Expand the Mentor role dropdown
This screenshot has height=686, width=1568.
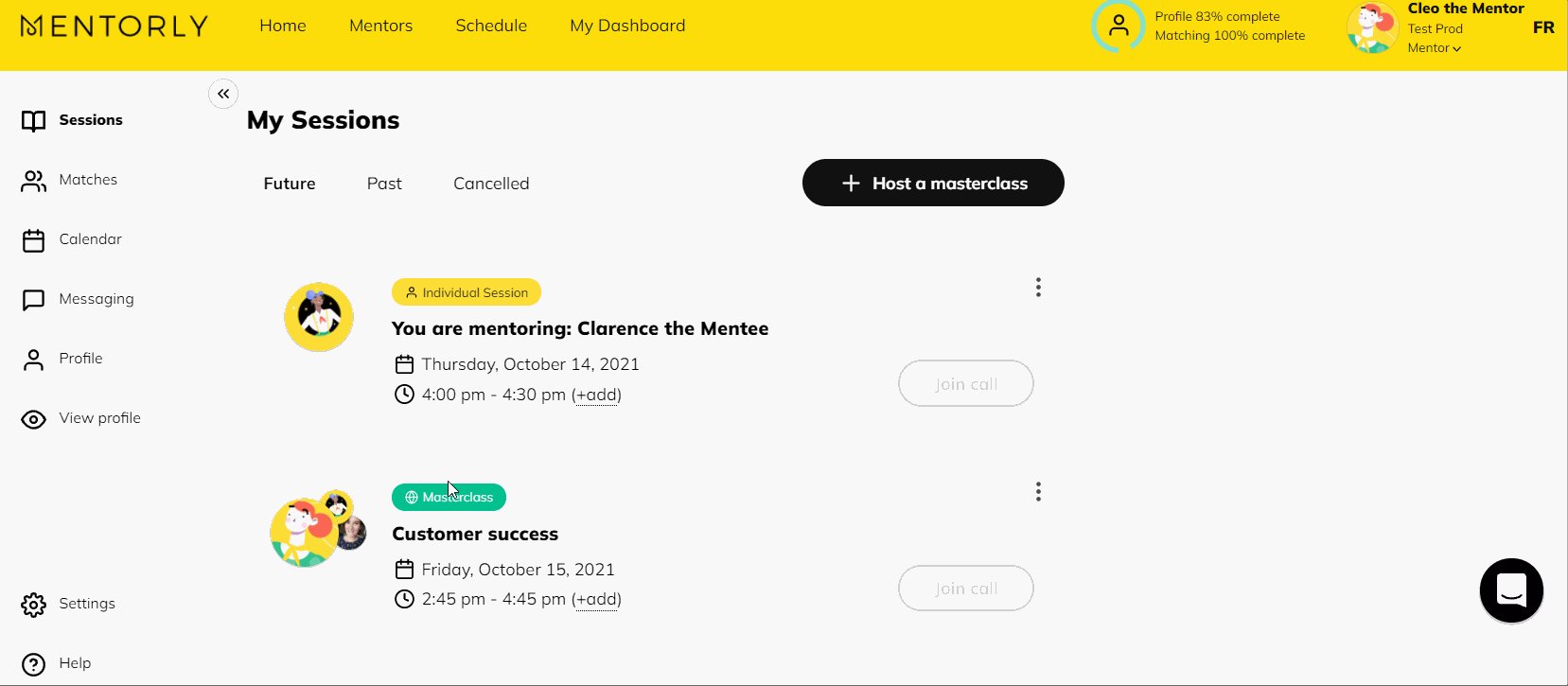(x=1435, y=48)
